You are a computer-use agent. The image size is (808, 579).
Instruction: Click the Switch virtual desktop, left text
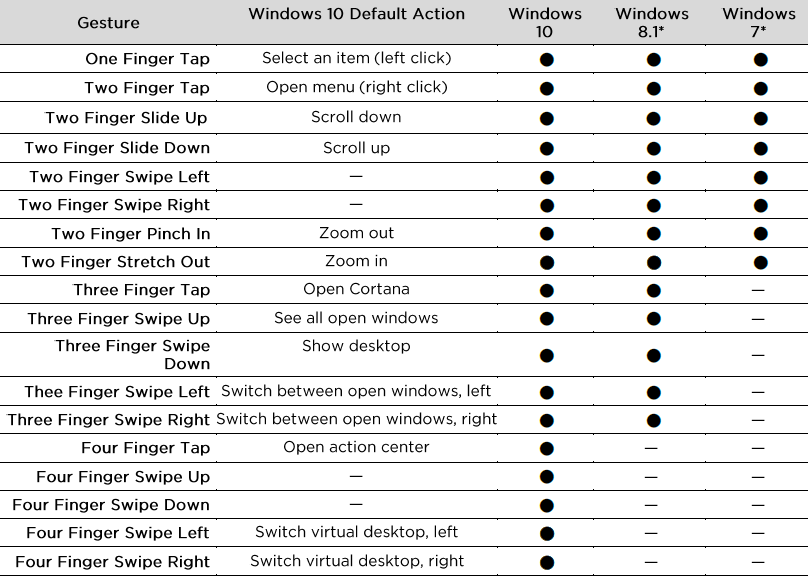coord(356,532)
